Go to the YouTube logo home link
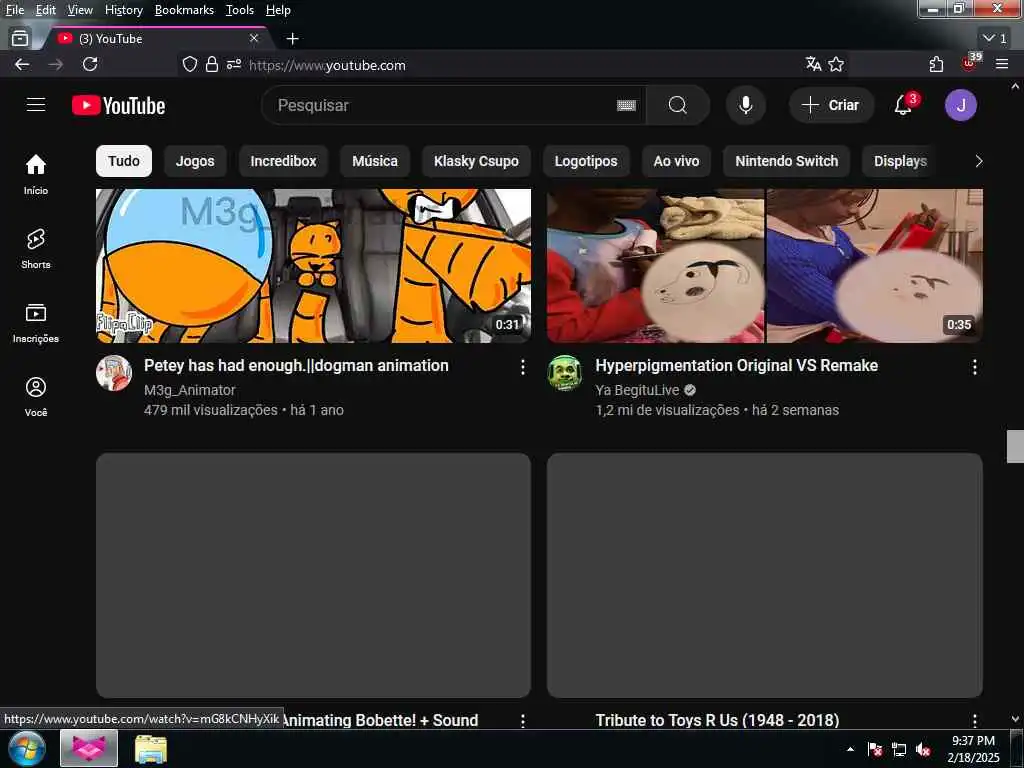Viewport: 1024px width, 768px height. click(119, 105)
